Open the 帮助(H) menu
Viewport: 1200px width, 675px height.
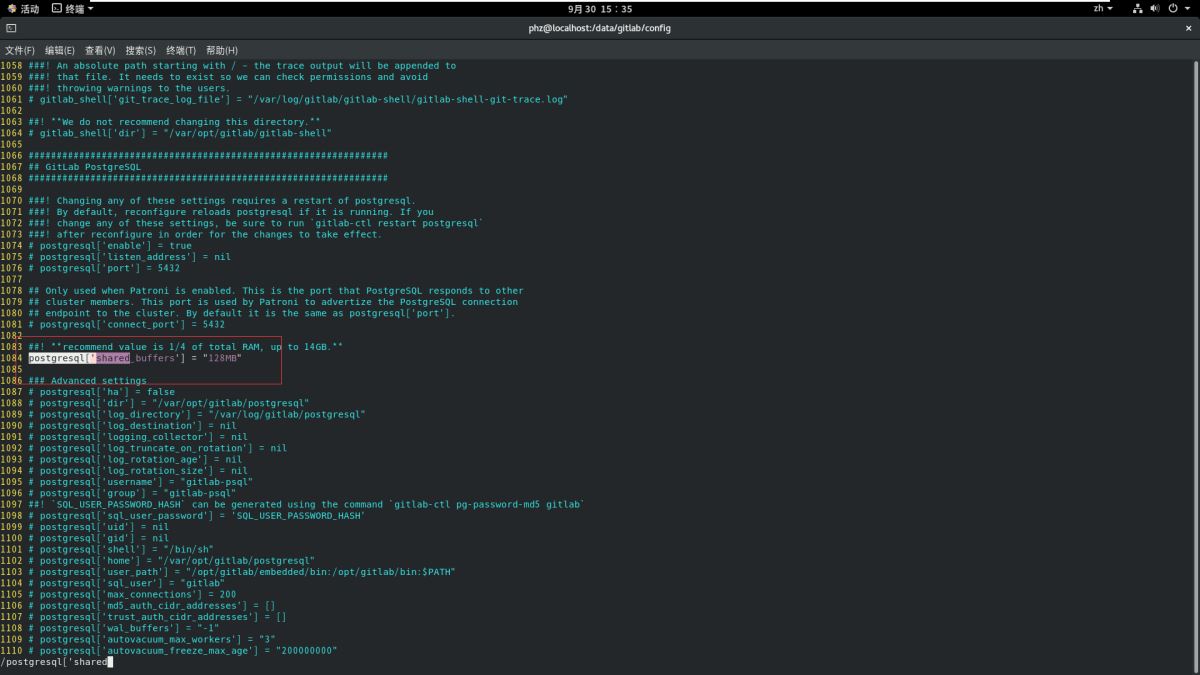point(222,50)
